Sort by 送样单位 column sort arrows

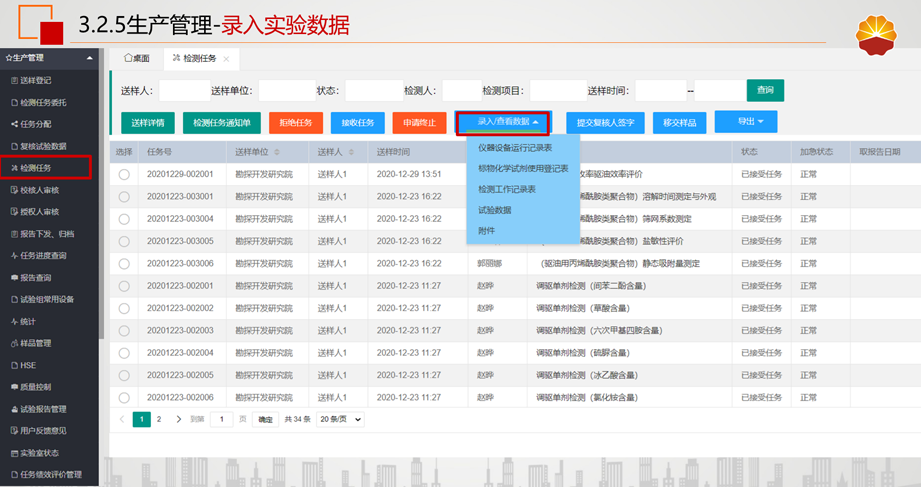coord(277,152)
